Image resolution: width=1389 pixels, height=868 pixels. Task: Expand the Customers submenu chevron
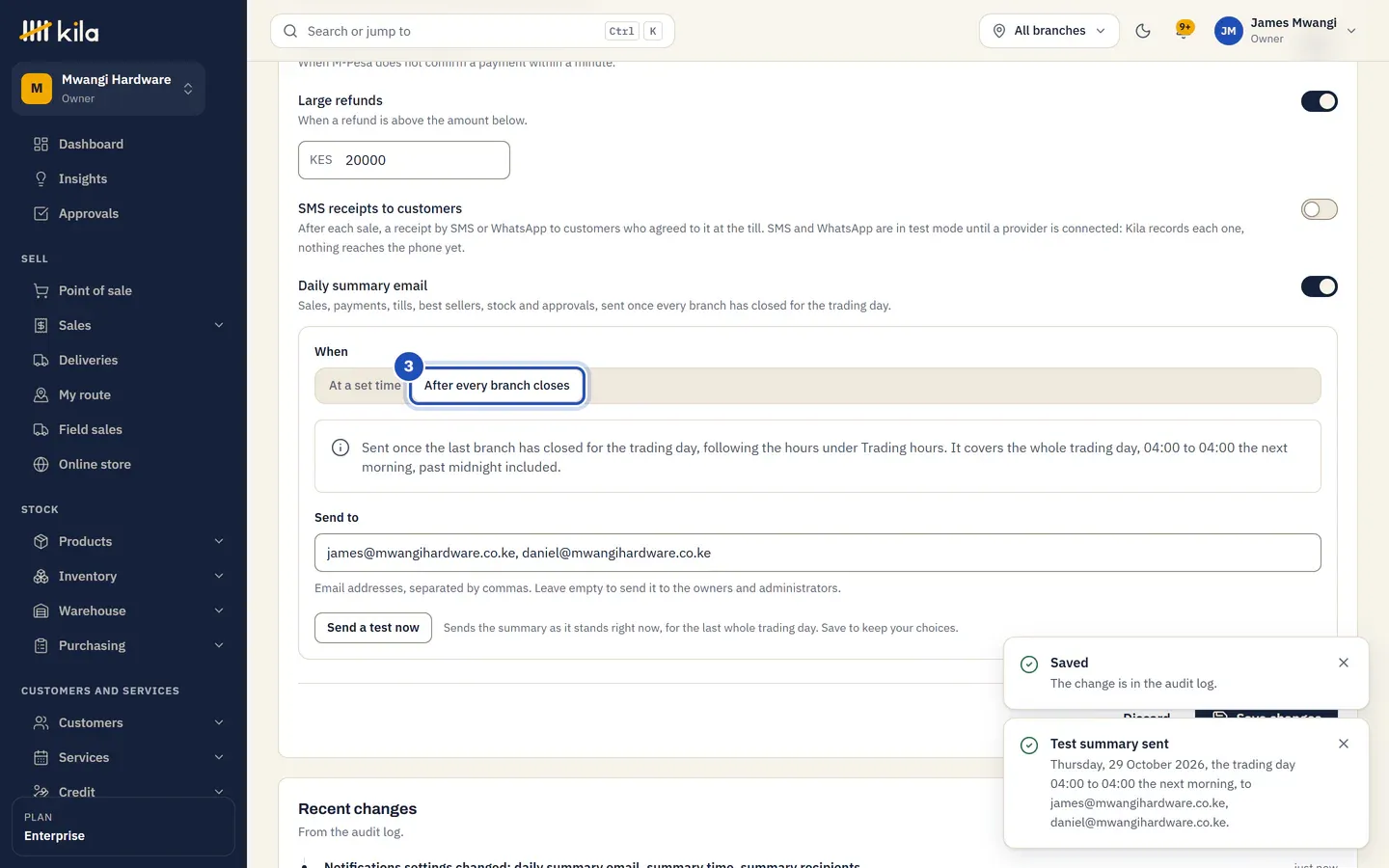pyautogui.click(x=219, y=723)
